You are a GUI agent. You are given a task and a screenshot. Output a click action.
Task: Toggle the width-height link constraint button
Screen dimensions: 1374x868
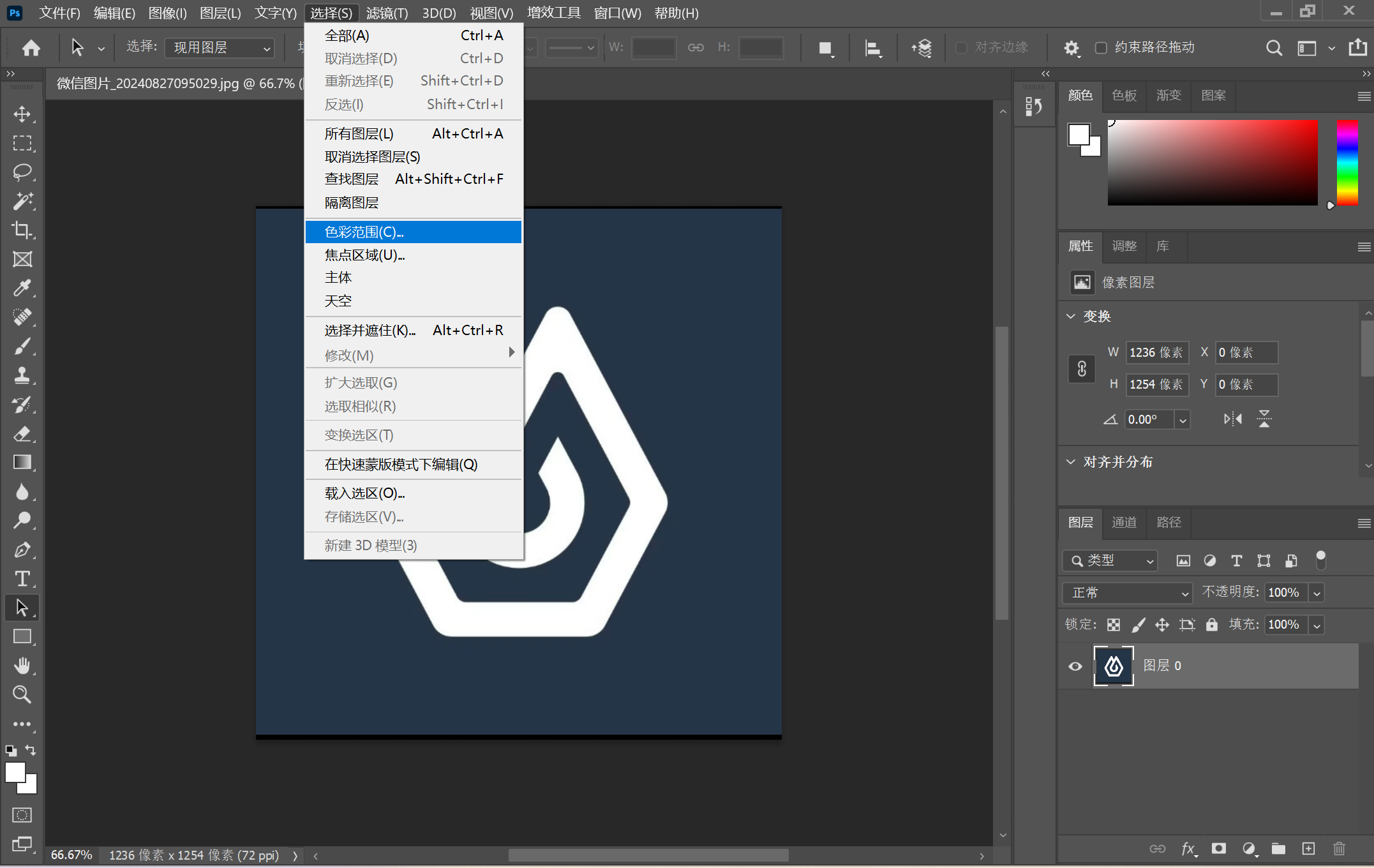pos(1082,369)
